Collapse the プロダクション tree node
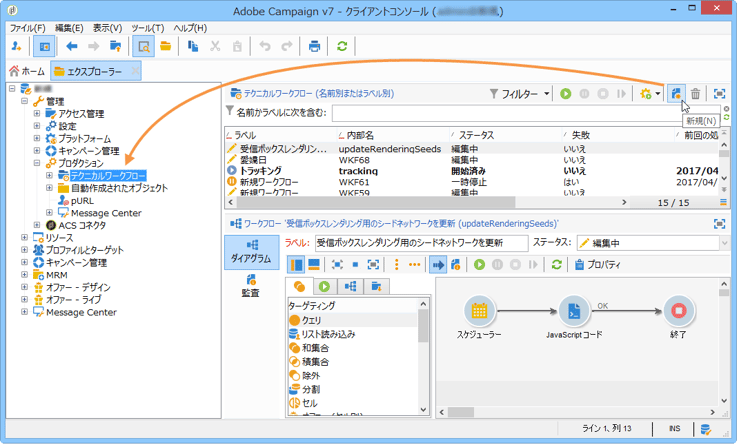 (x=37, y=163)
